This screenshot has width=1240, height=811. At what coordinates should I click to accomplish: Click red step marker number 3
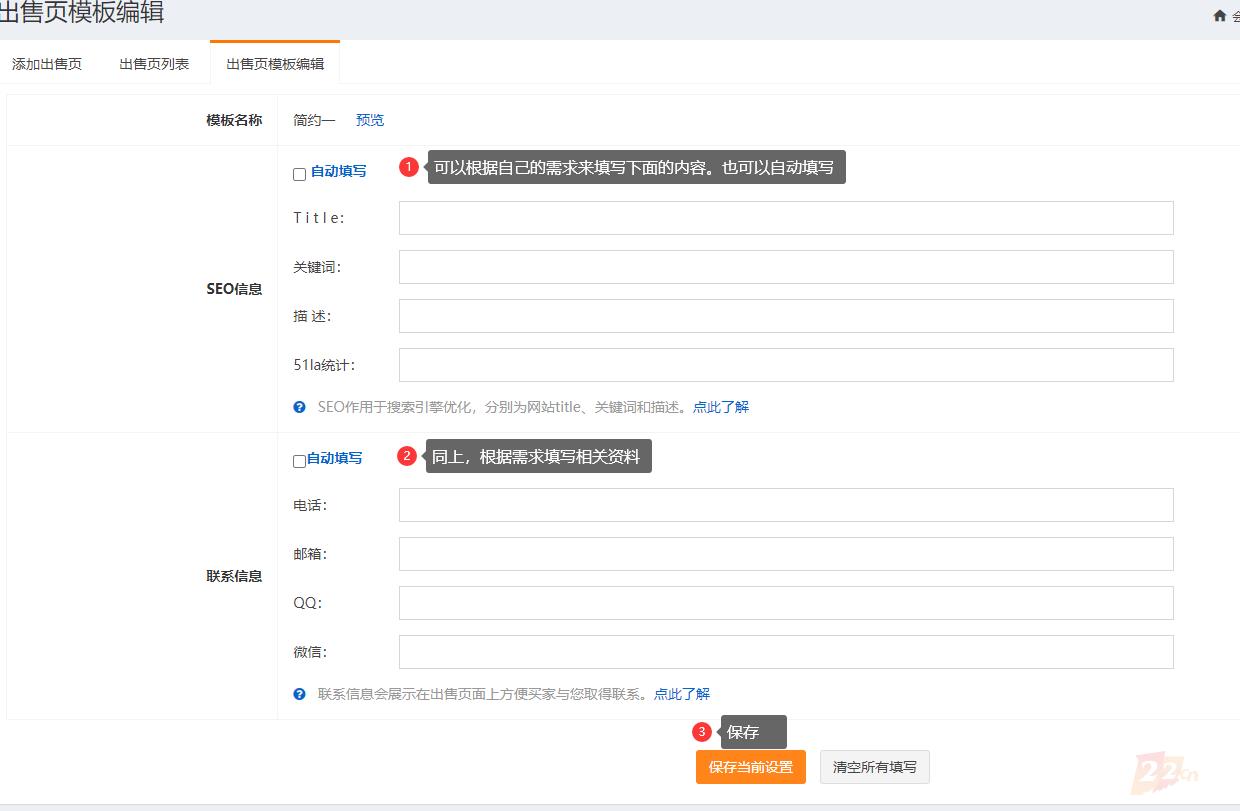(702, 732)
